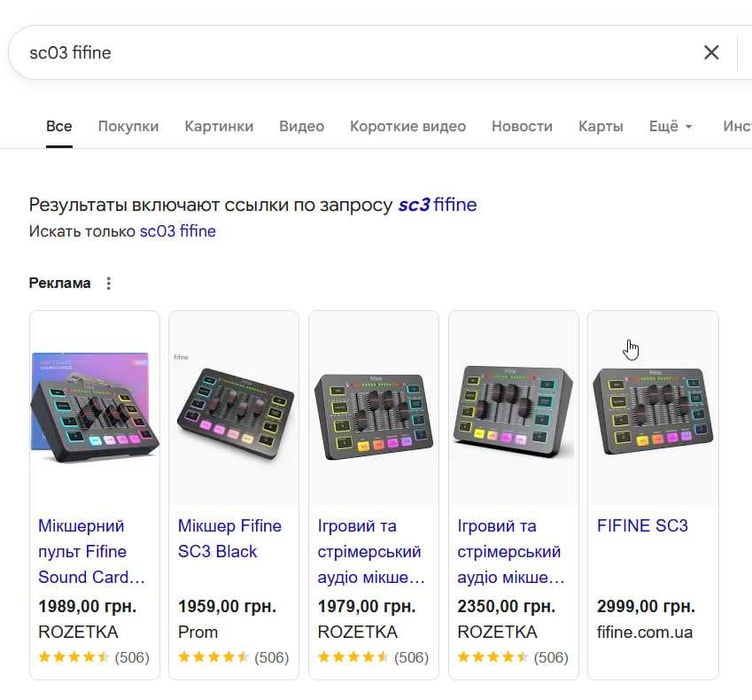Open the Мікшерний пульт Fifine Sound Card listing
Viewport: 752px width, 700px height.
click(x=92, y=551)
